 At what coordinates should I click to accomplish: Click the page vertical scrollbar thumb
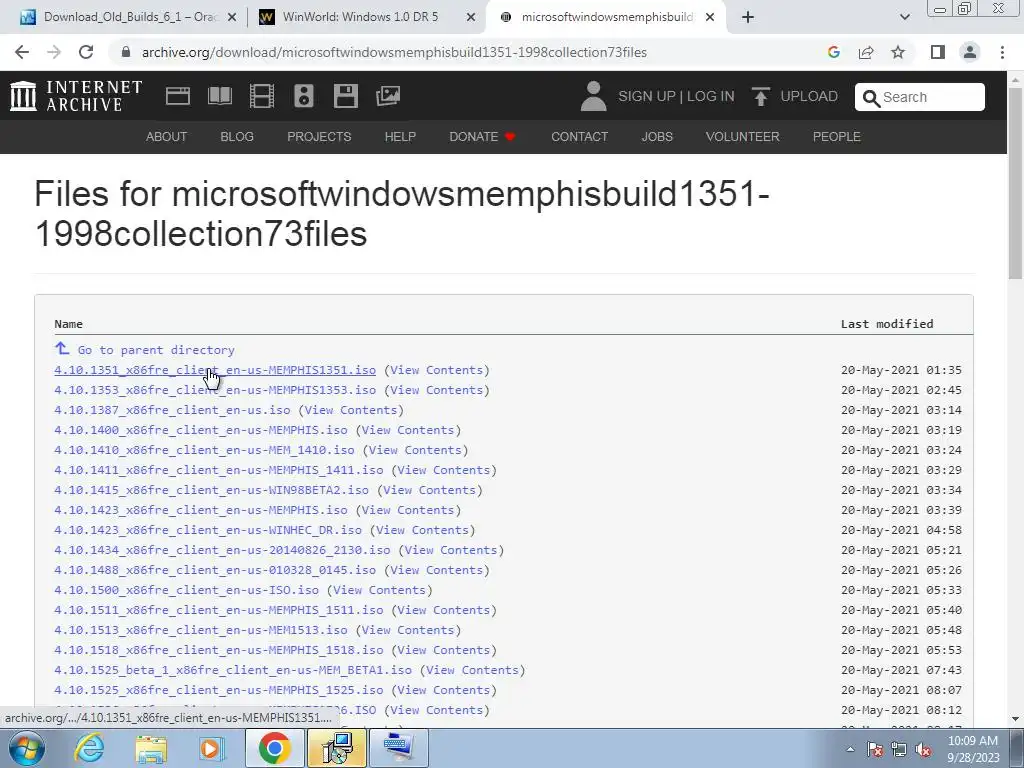click(x=1016, y=184)
